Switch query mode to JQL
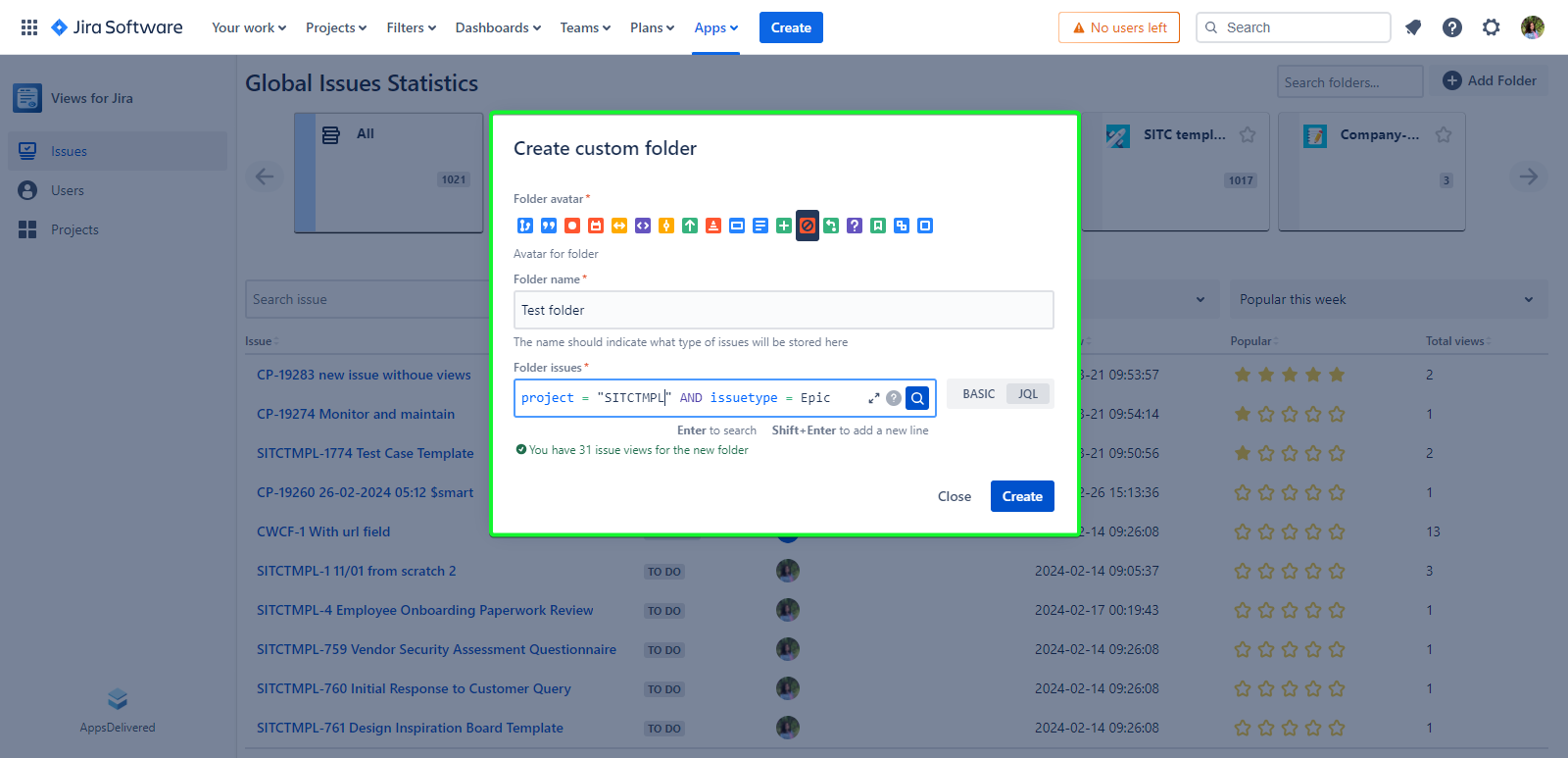This screenshot has width=1568, height=758. pos(1027,394)
